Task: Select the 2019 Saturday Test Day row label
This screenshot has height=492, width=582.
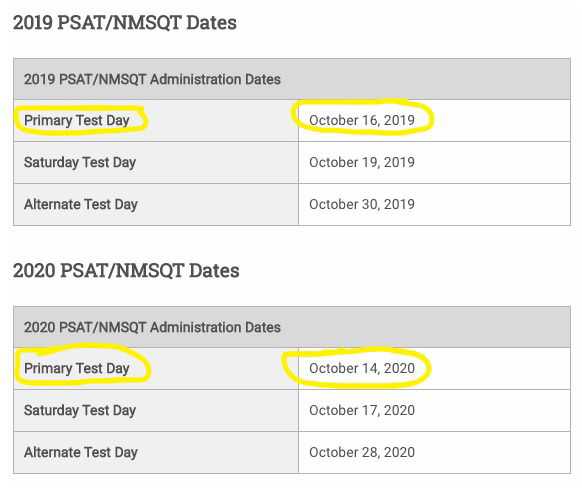Action: tap(80, 163)
